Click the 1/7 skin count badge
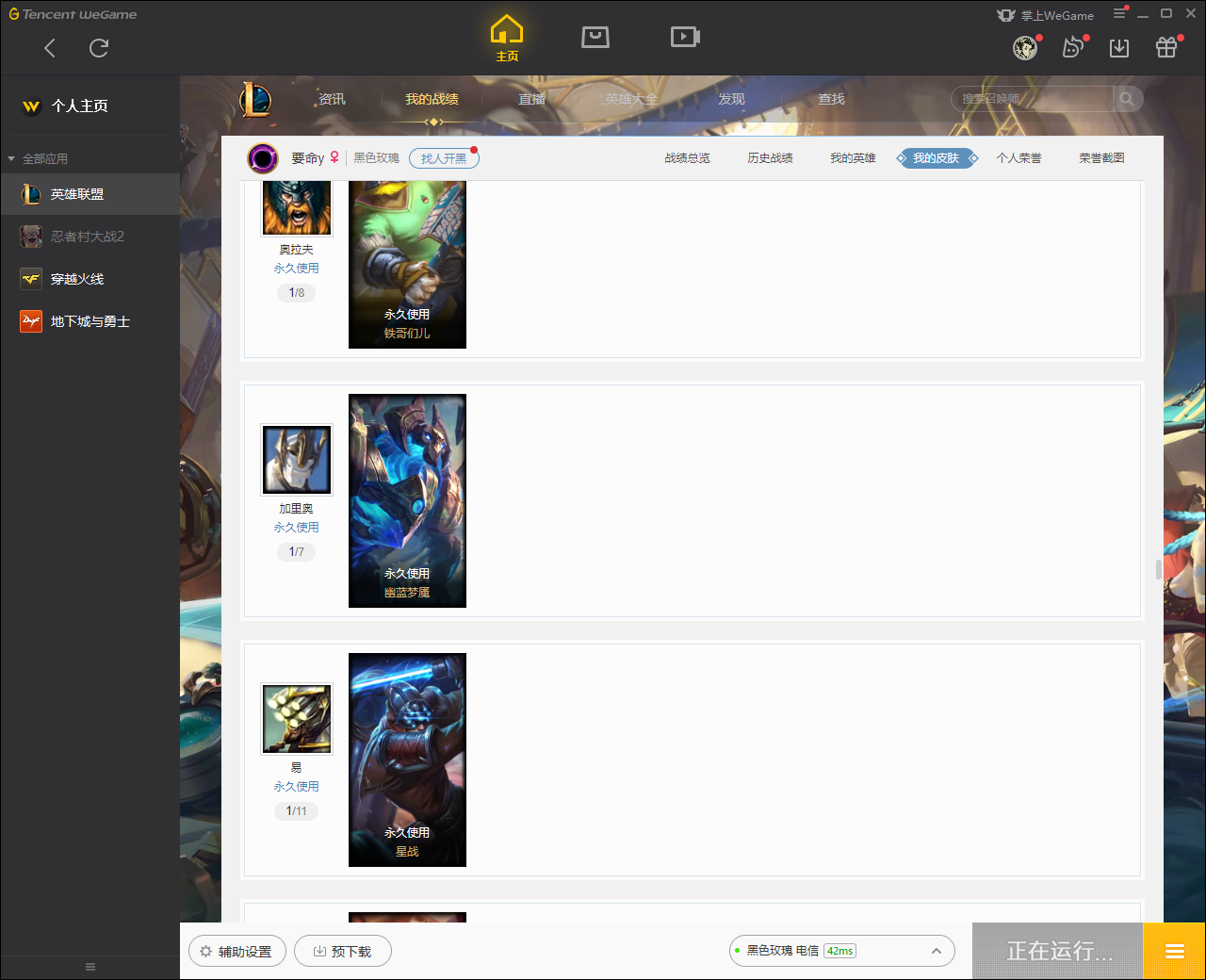This screenshot has height=980, width=1206. pyautogui.click(x=297, y=552)
